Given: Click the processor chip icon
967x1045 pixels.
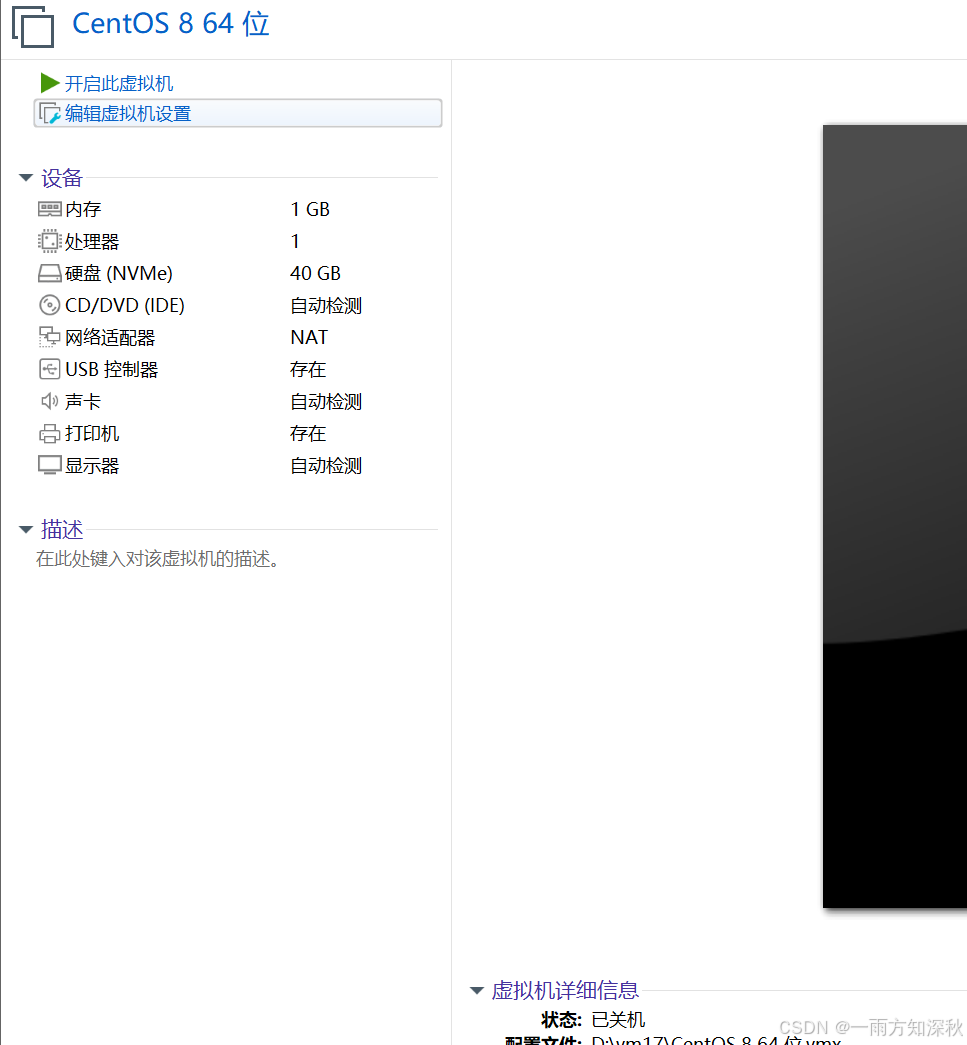Looking at the screenshot, I should click(49, 241).
